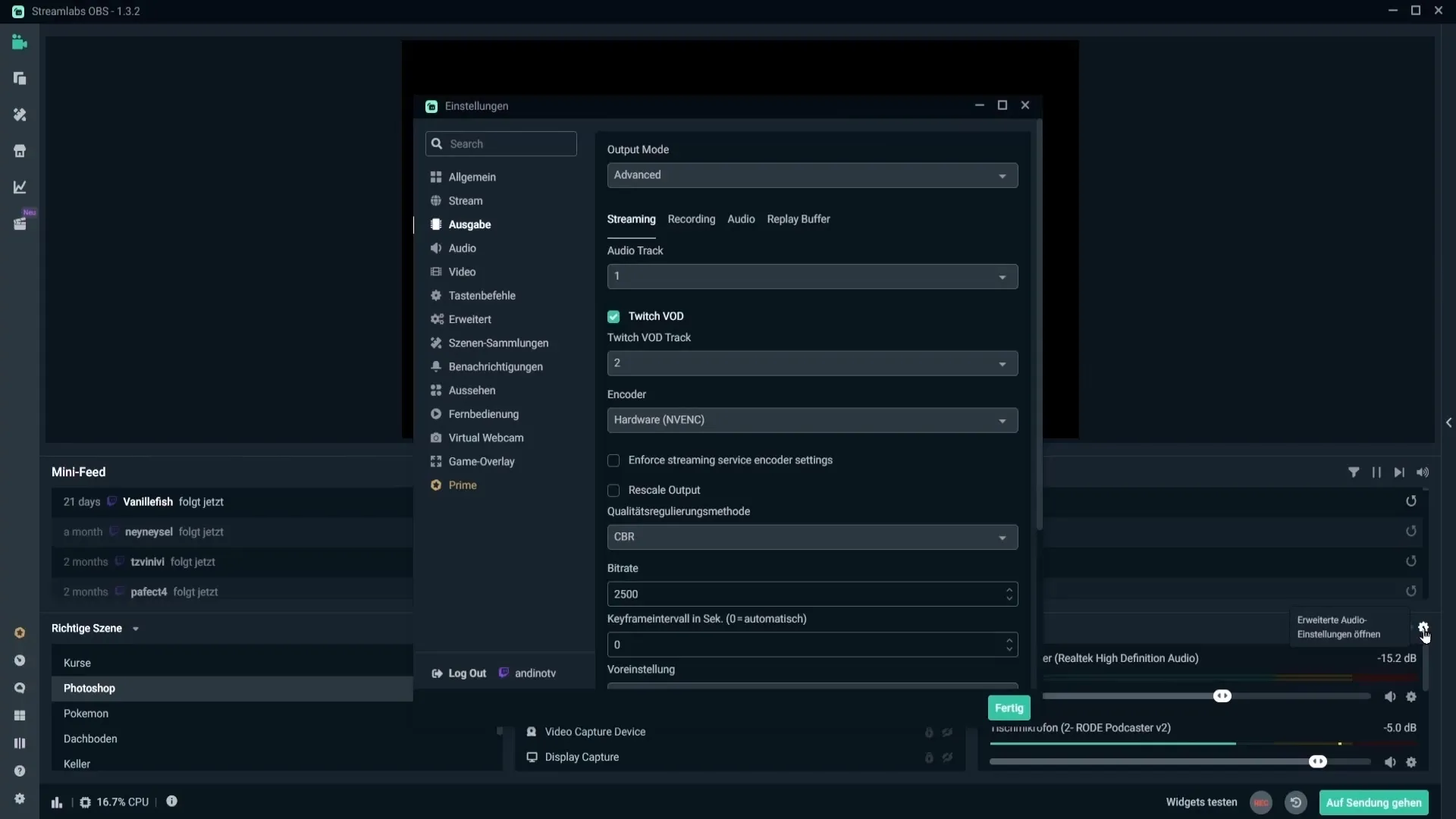
Task: Start the replay buffer button
Action: click(1296, 802)
